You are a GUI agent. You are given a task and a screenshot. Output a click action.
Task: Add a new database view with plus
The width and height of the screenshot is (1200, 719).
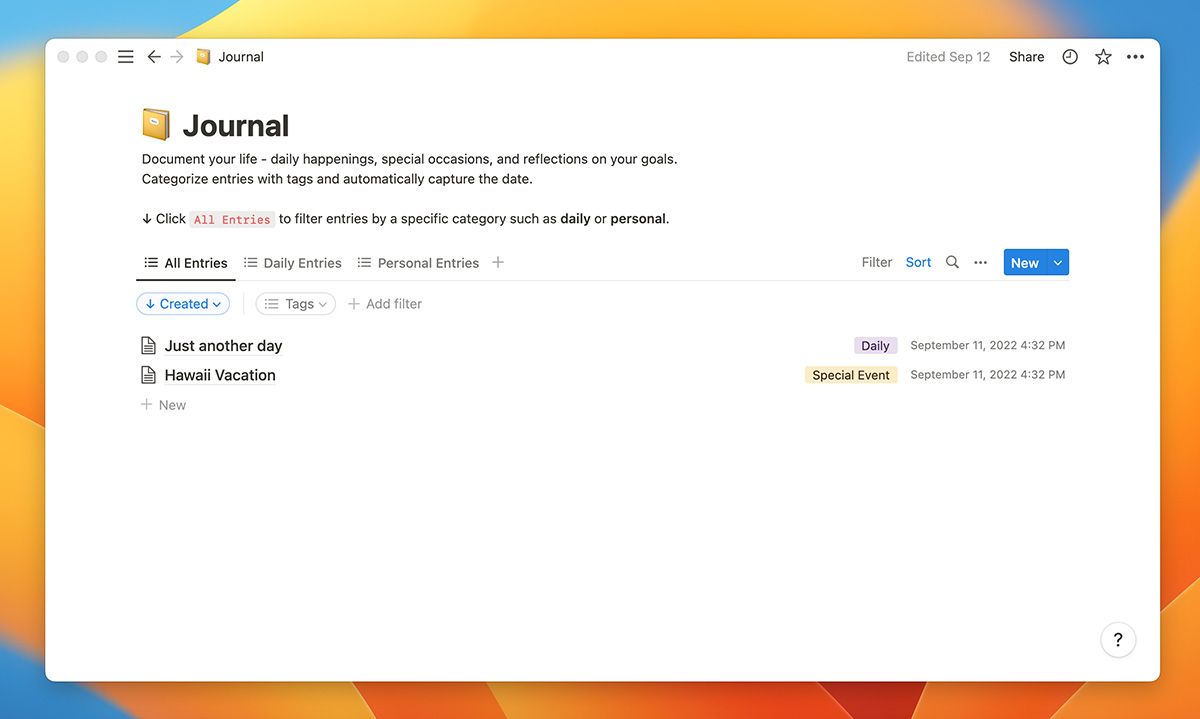[x=498, y=263]
